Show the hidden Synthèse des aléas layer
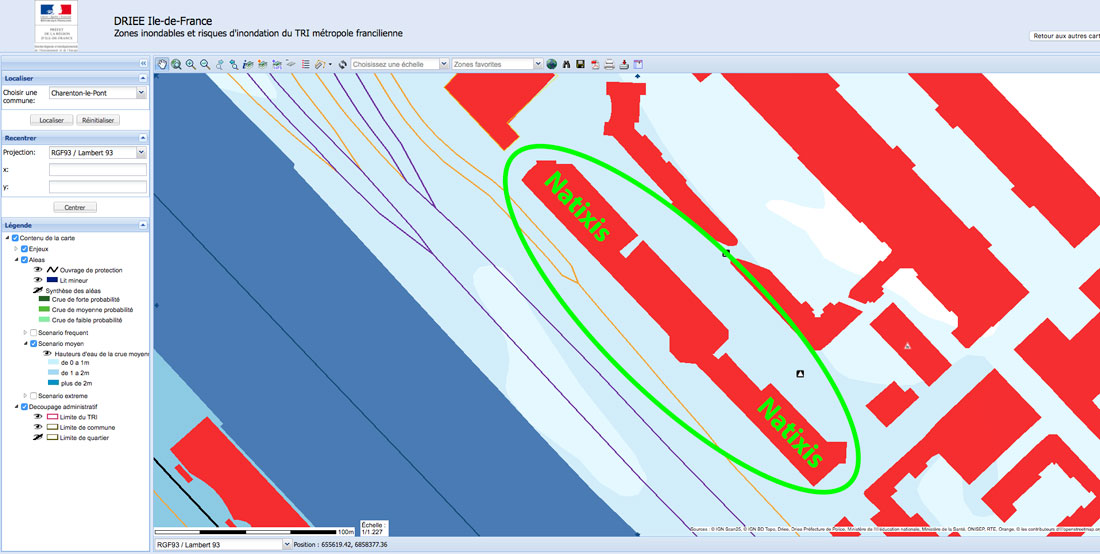The image size is (1100, 554). 38,290
